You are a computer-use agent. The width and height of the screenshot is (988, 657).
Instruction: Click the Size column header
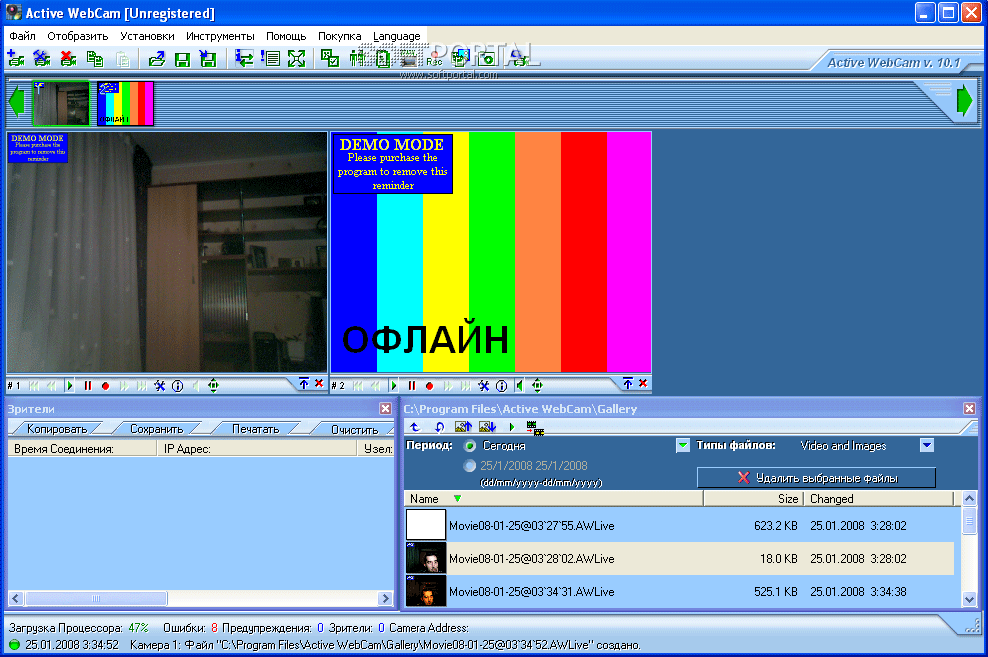pyautogui.click(x=753, y=498)
